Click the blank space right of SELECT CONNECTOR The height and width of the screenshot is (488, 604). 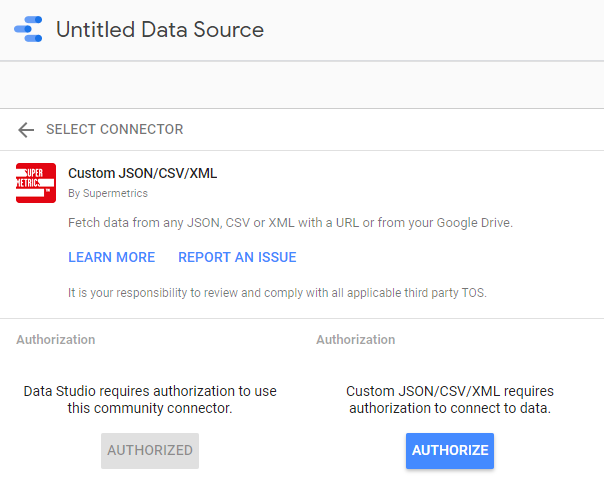400,130
